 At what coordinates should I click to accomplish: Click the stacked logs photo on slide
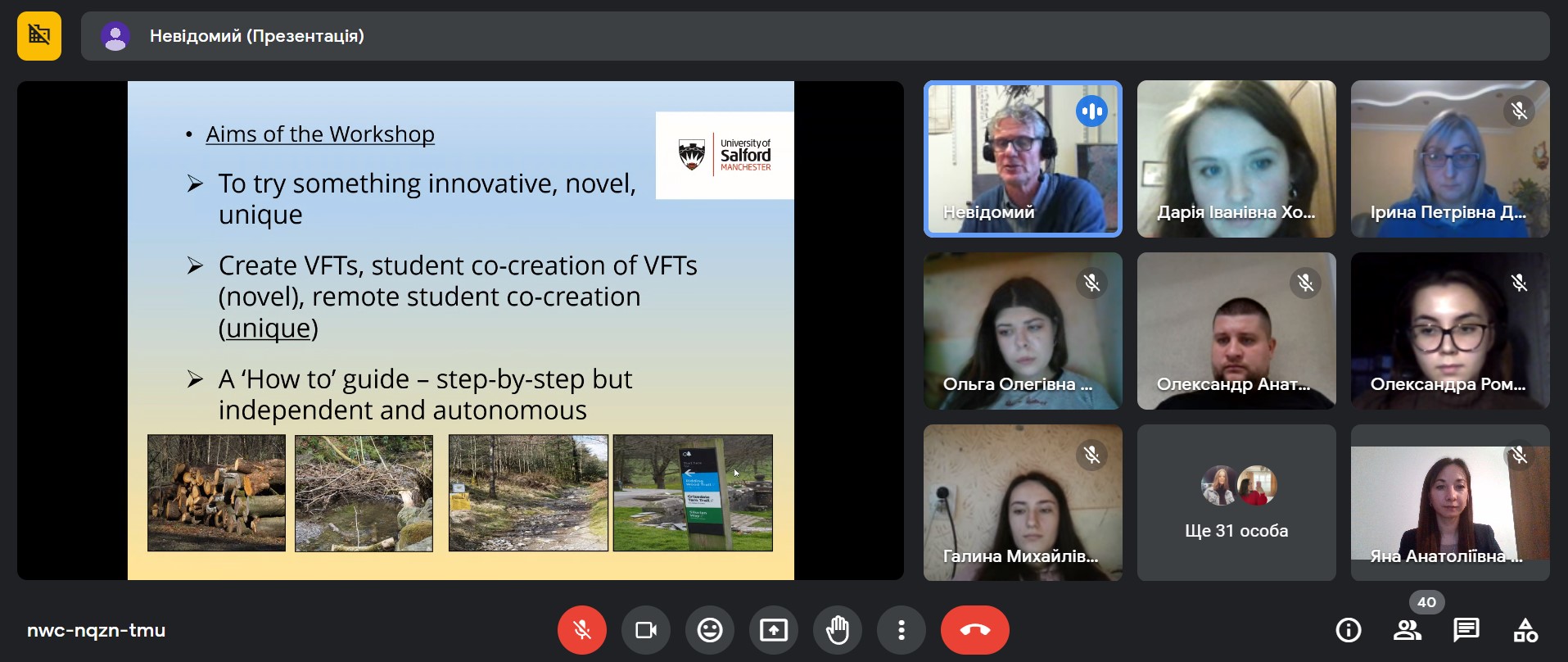(x=216, y=492)
